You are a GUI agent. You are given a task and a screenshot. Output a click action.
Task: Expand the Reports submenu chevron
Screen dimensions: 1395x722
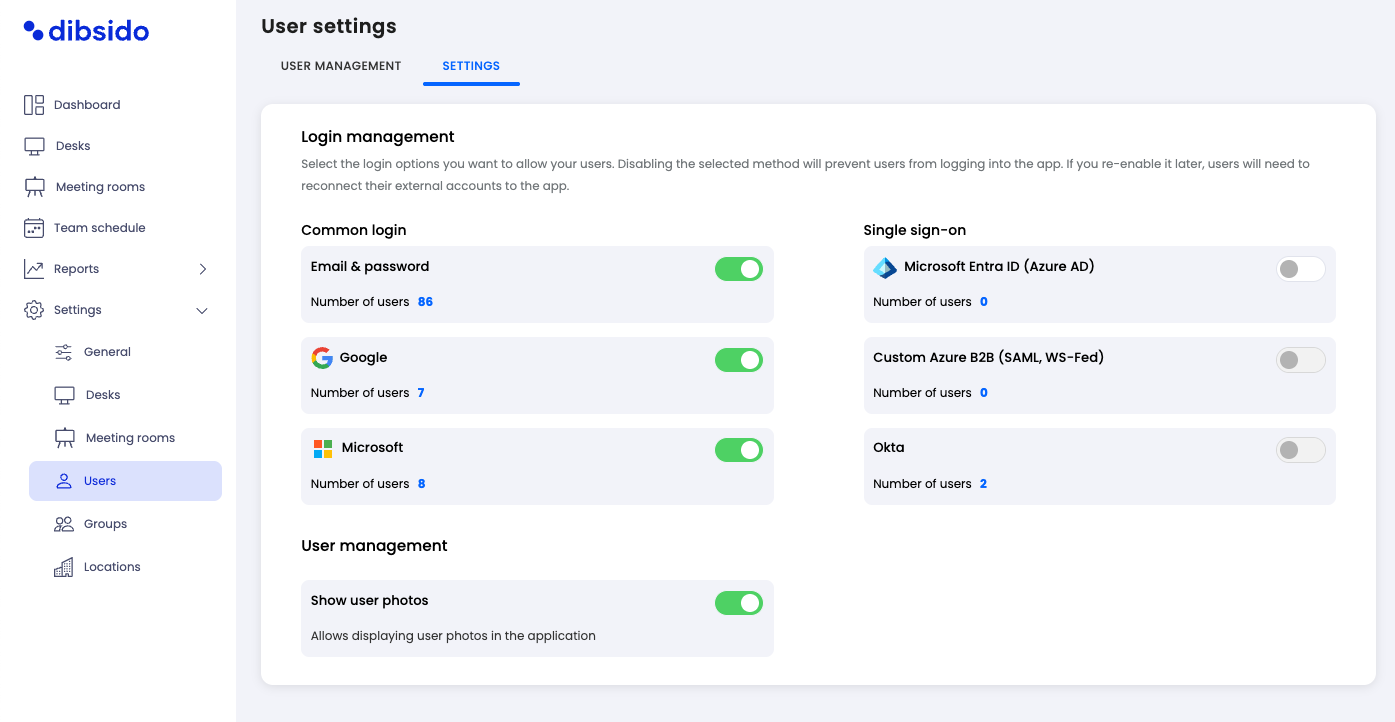coord(203,269)
